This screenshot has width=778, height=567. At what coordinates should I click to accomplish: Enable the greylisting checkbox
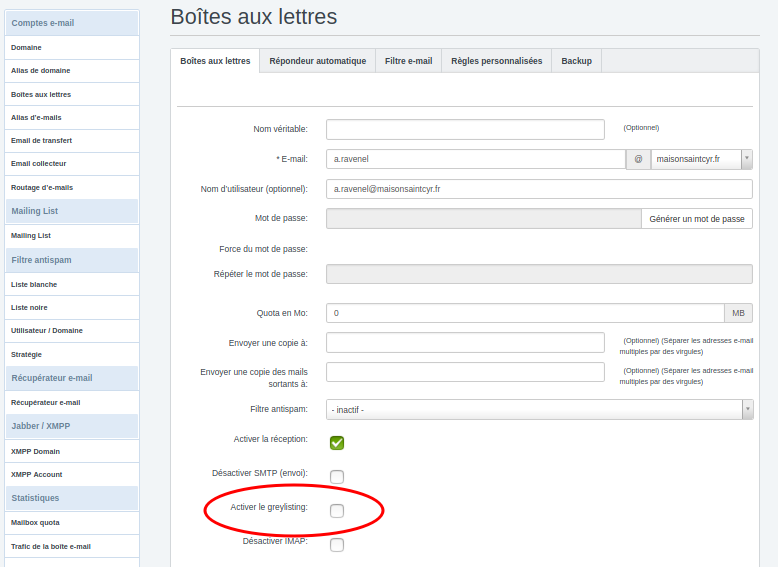click(337, 511)
